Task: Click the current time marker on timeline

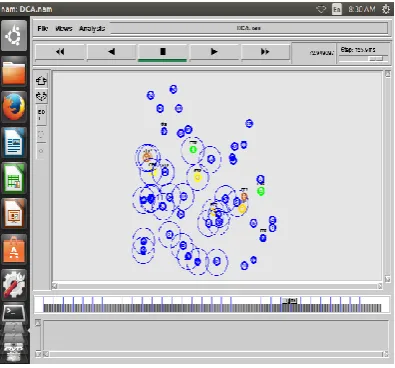Action: click(290, 301)
